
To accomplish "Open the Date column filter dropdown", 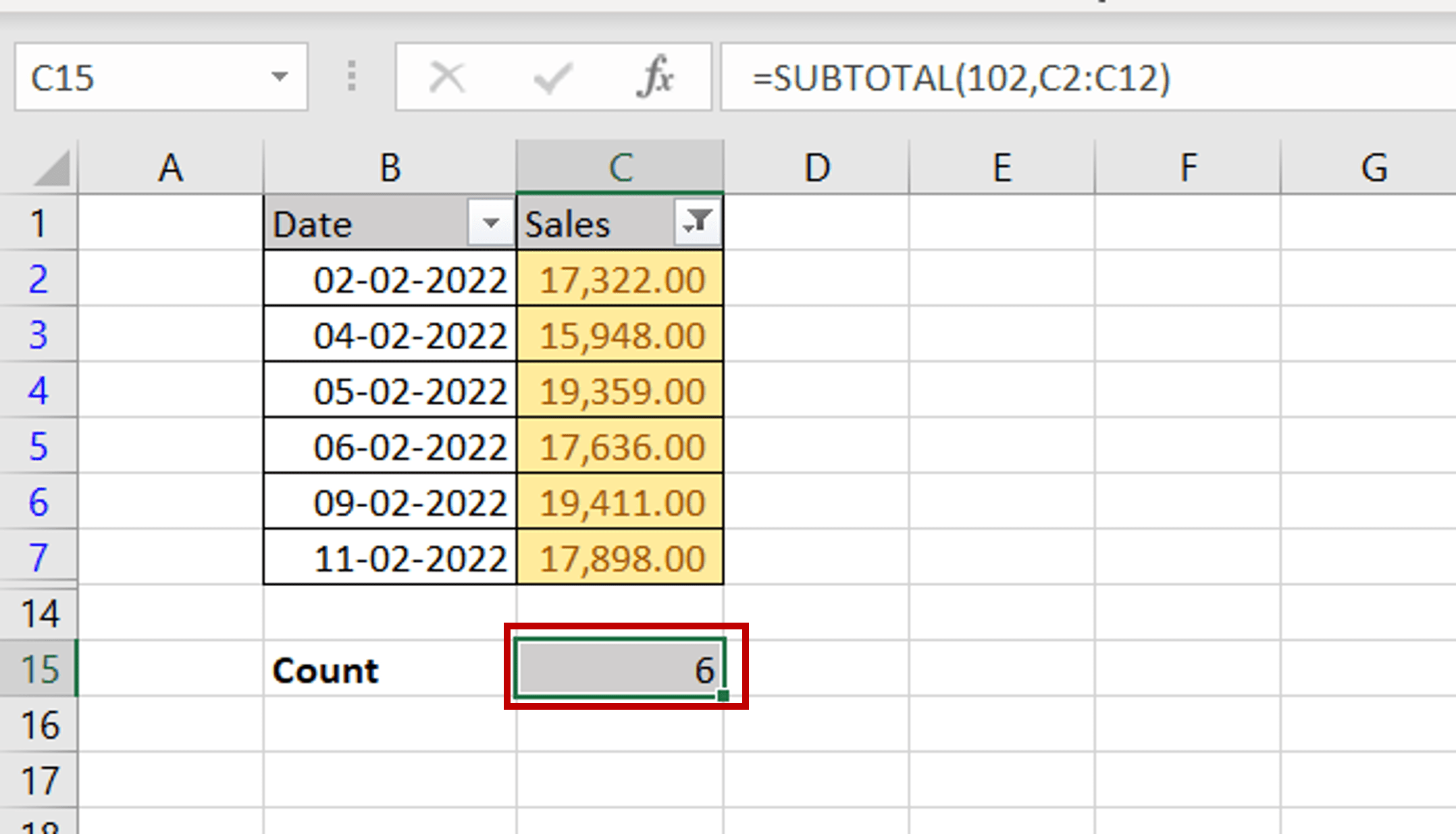I will pyautogui.click(x=491, y=222).
